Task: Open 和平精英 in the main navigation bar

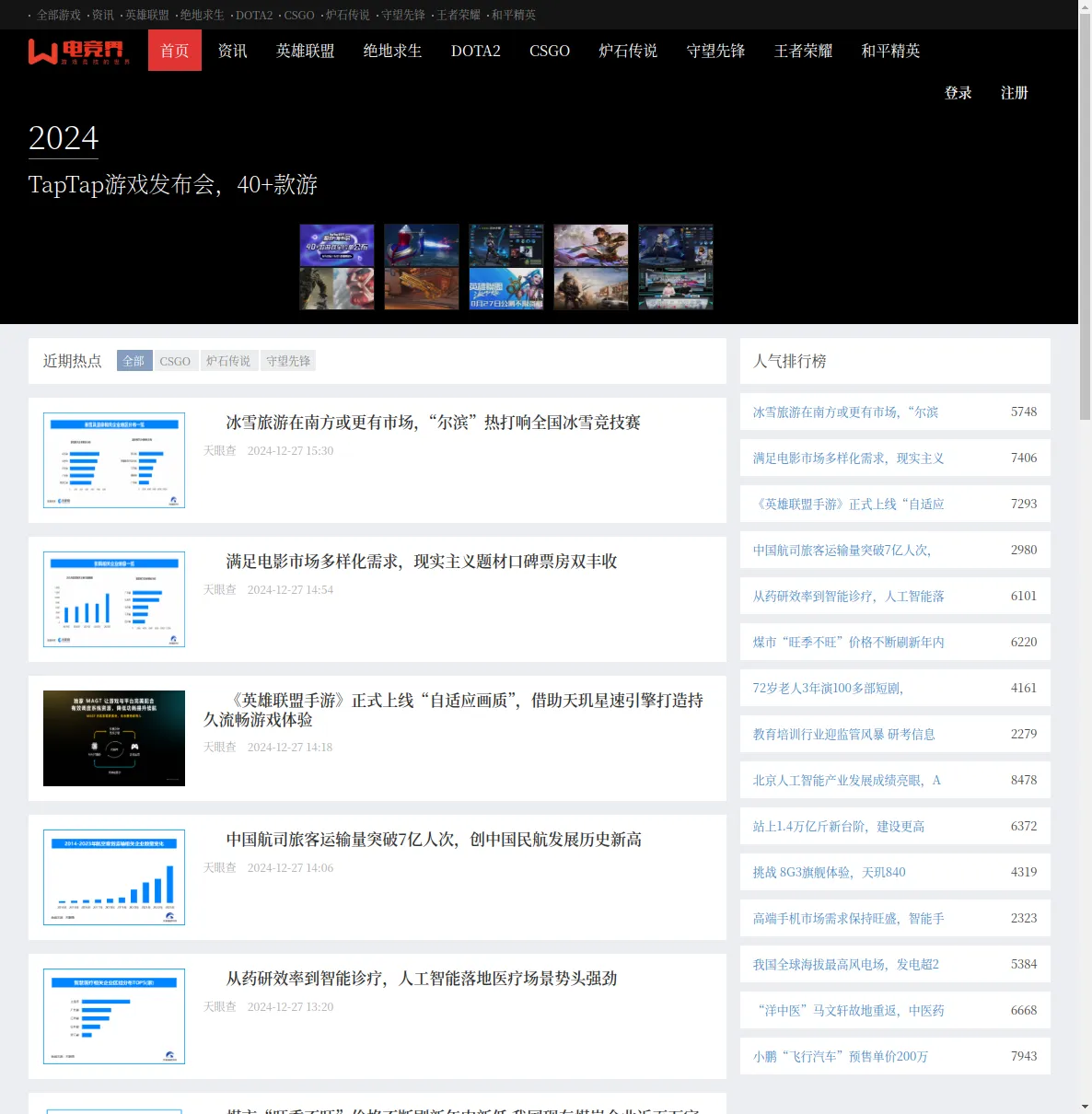Action: 891,51
